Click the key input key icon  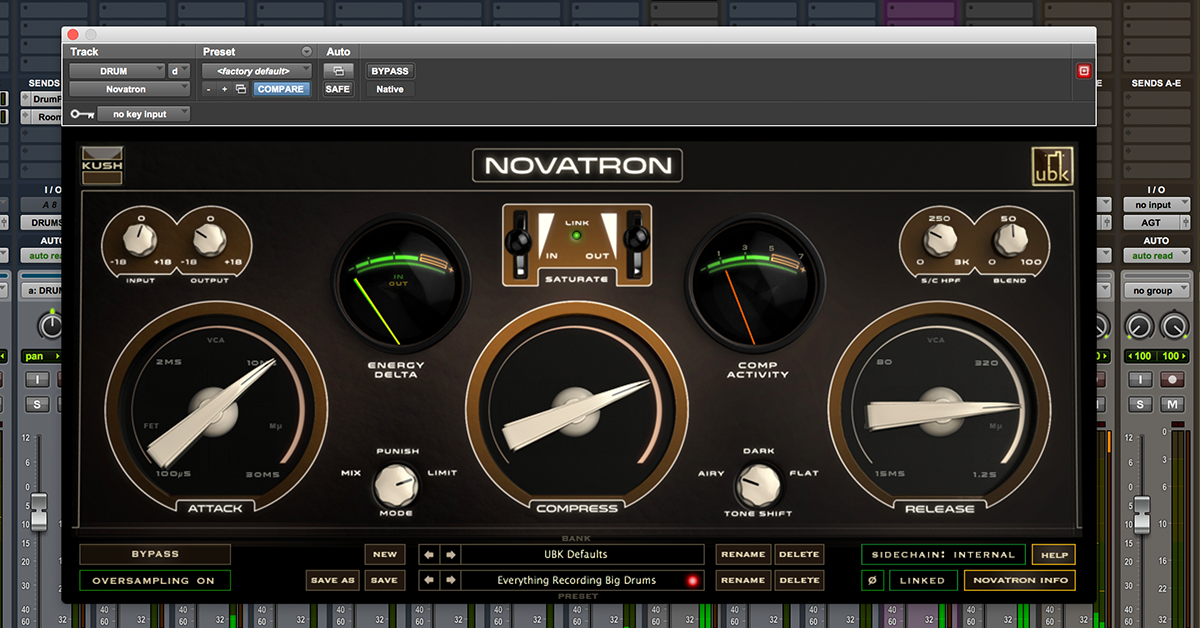click(81, 114)
